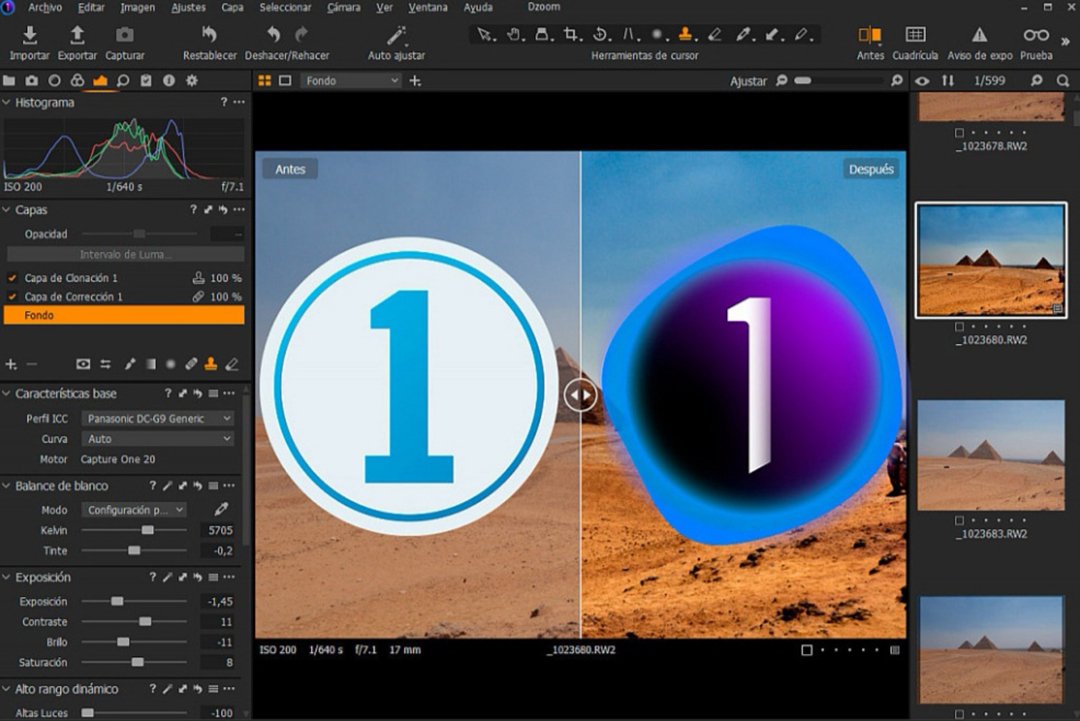Click the Exportar toolbar icon
Viewport: 1080px width, 721px height.
[77, 36]
